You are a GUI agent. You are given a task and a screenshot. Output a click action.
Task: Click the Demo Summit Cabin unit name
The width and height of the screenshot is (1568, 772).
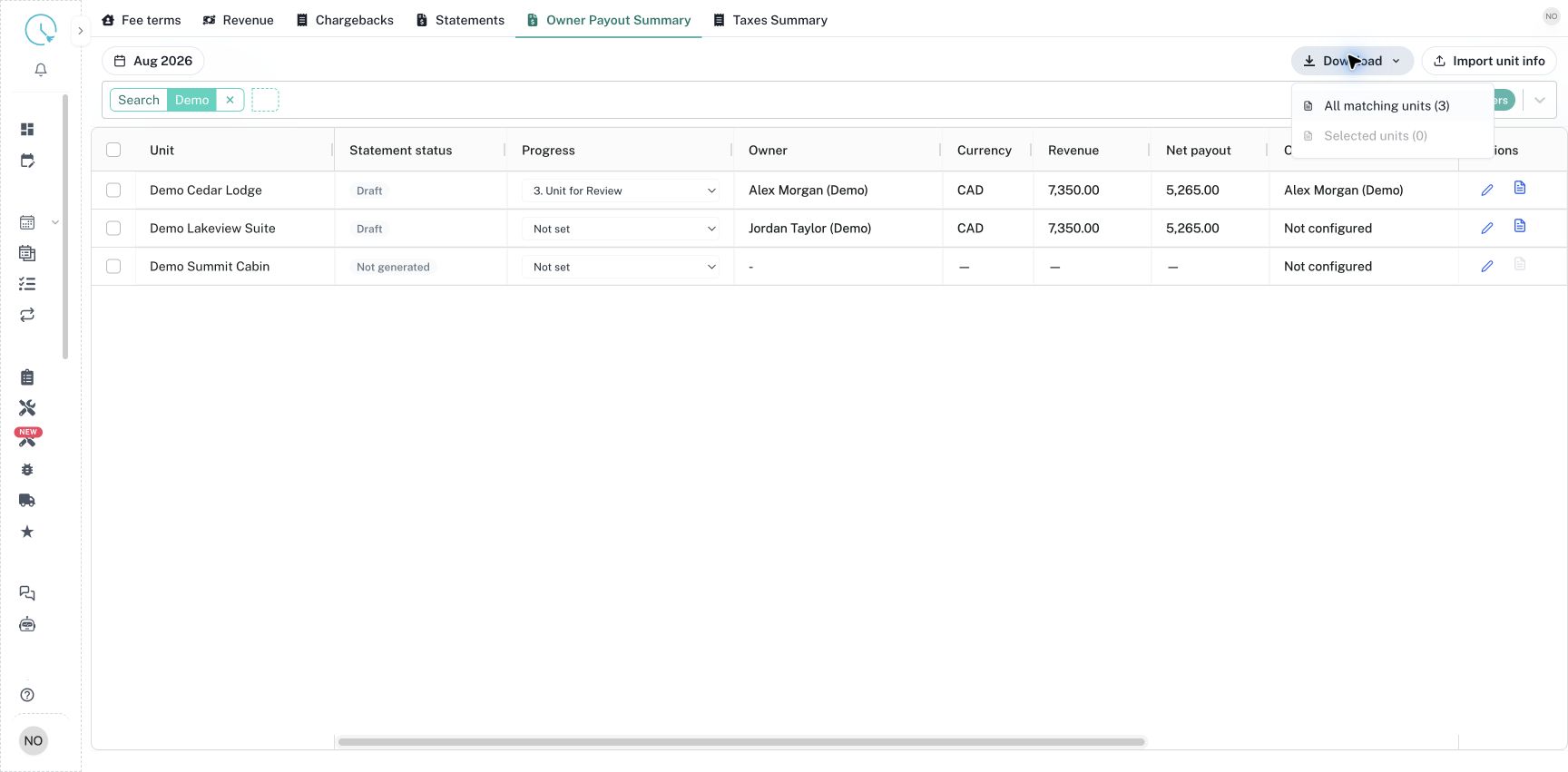pyautogui.click(x=210, y=267)
